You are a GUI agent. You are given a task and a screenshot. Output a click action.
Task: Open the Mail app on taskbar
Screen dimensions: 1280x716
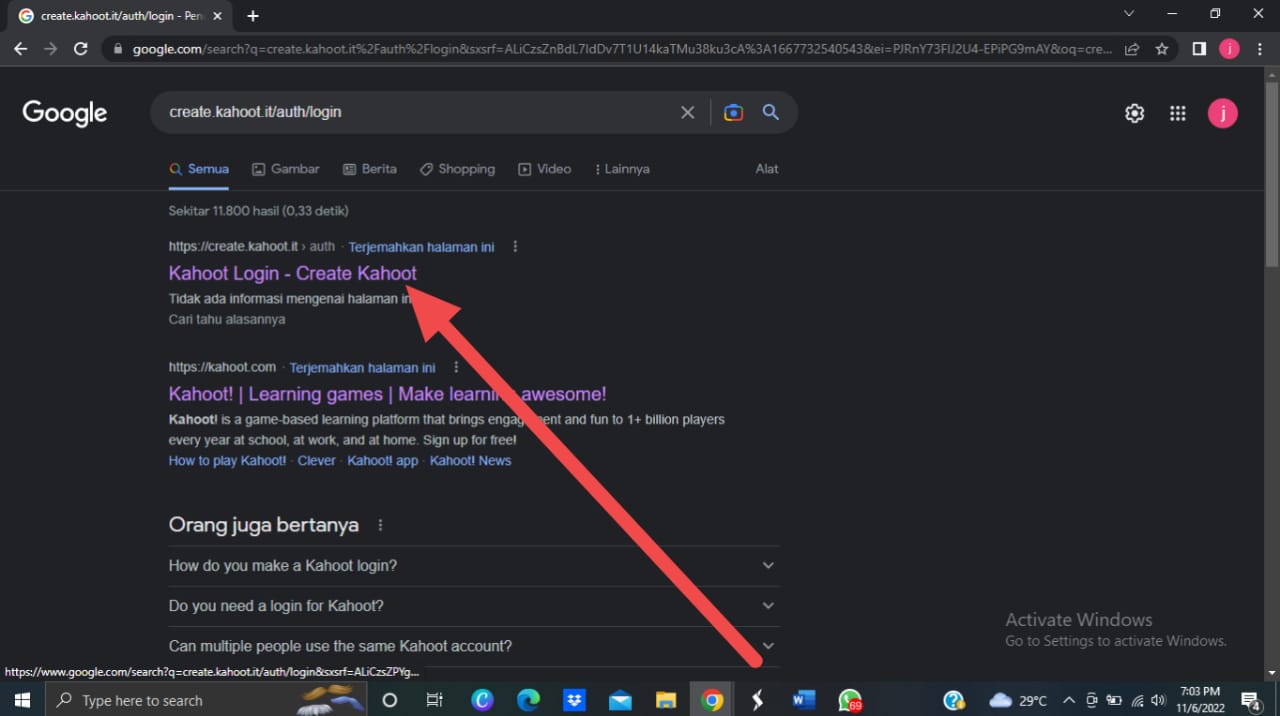620,700
